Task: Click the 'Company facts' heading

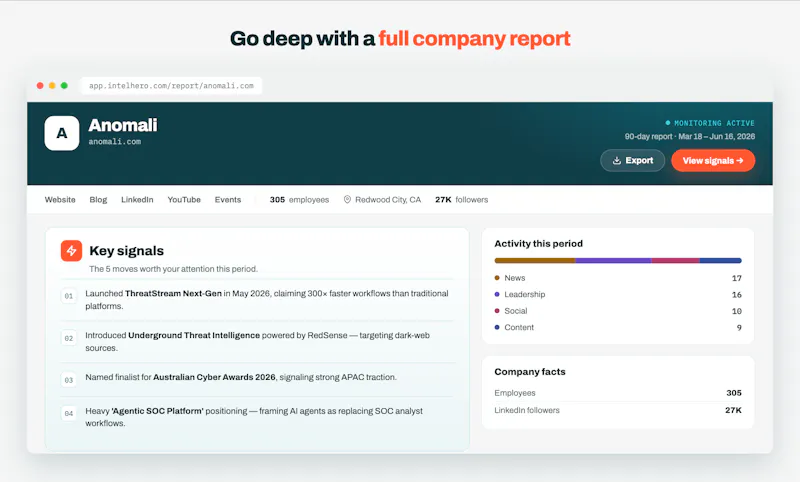Action: 530,372
